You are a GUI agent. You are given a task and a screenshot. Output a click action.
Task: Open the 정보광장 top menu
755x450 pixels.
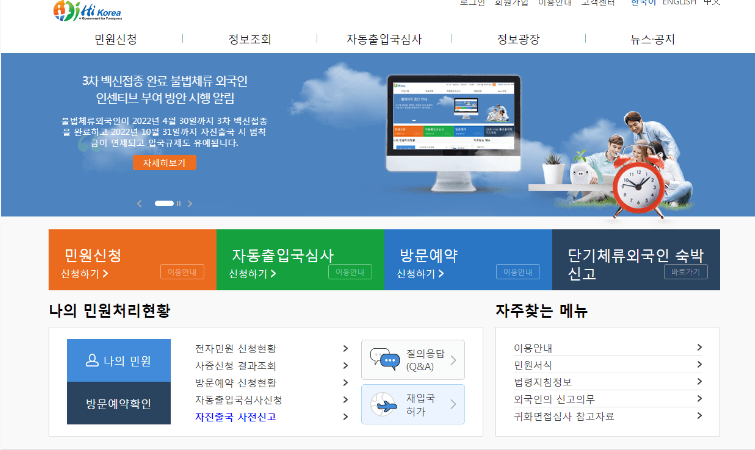[x=519, y=39]
